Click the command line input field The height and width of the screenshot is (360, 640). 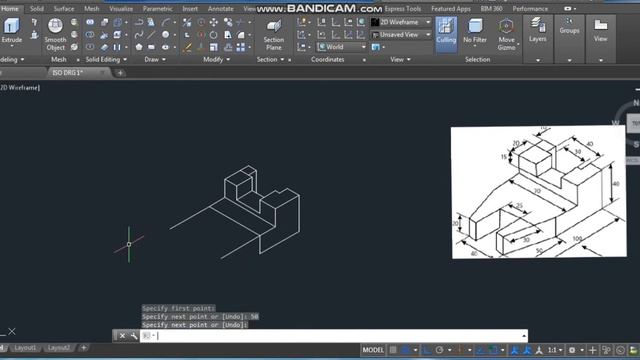[x=335, y=336]
